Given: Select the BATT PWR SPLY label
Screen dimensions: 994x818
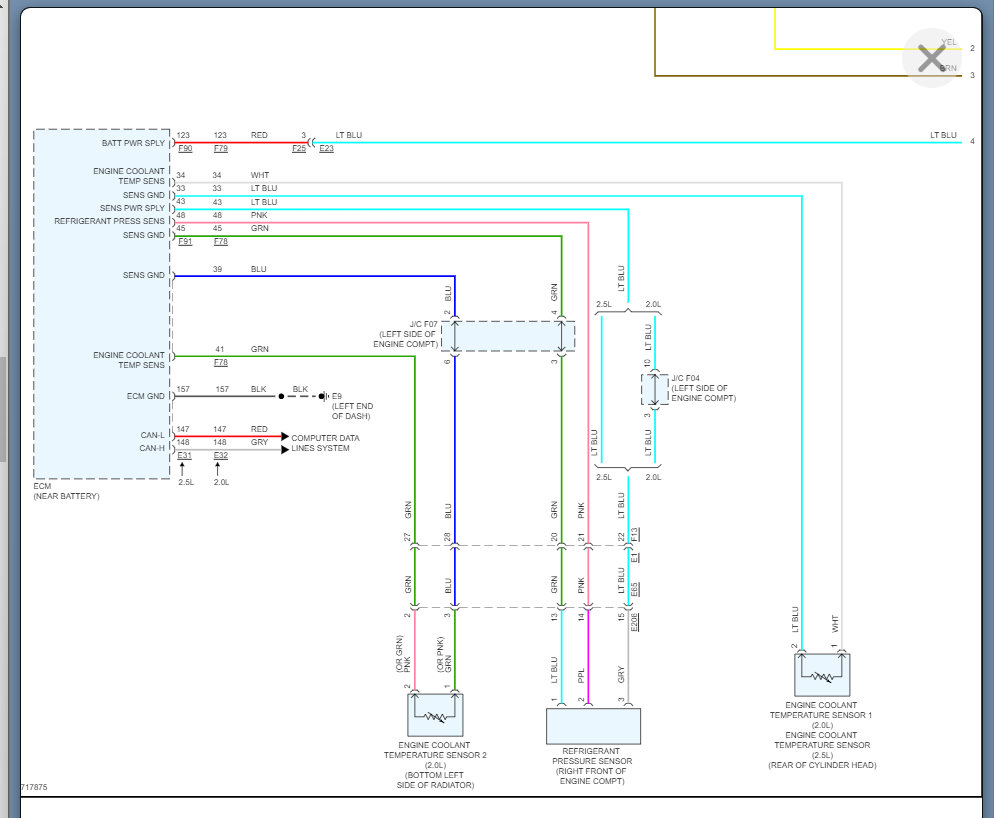Looking at the screenshot, I should [133, 143].
